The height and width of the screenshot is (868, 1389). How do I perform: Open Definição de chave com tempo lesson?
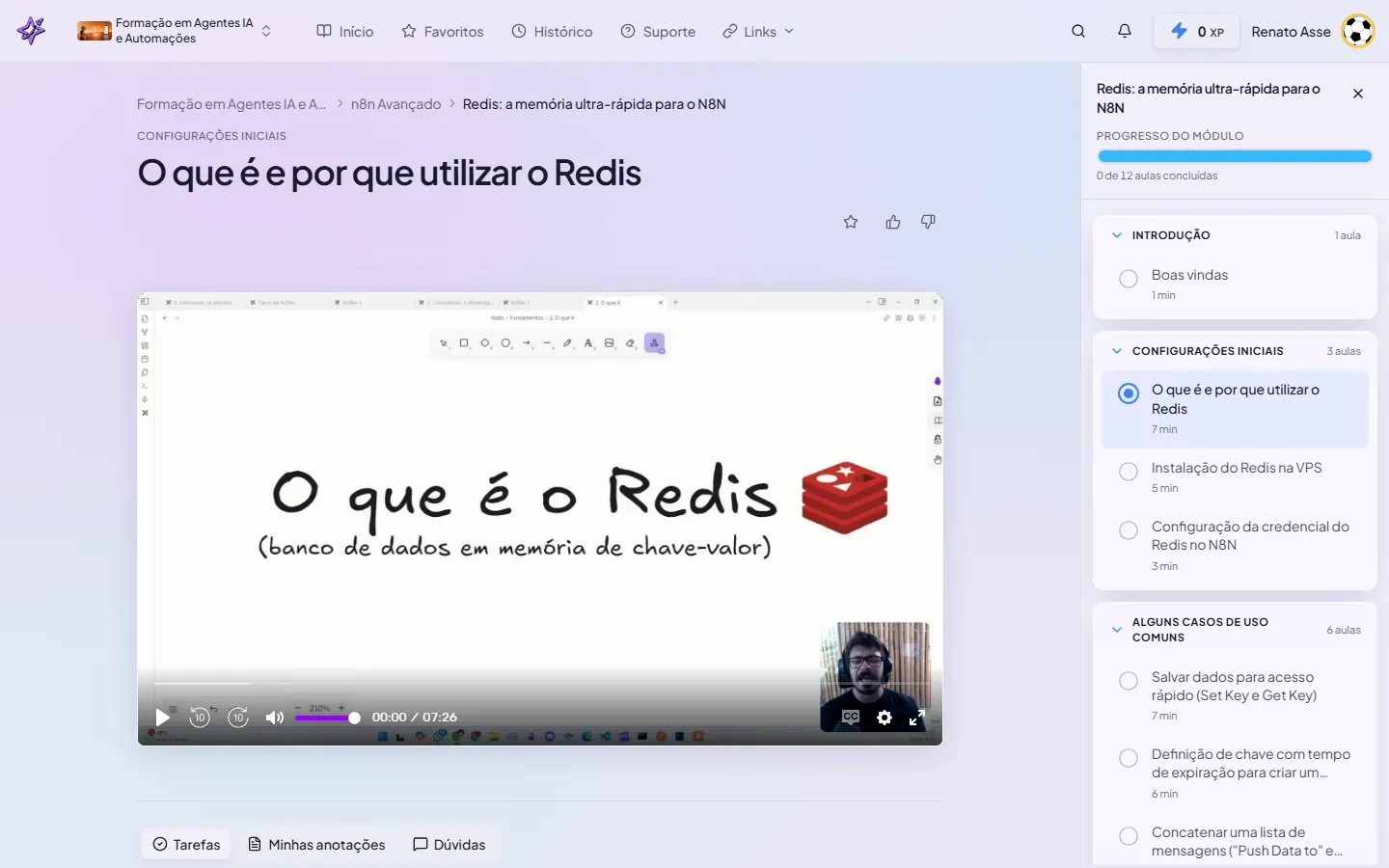coord(1251,763)
